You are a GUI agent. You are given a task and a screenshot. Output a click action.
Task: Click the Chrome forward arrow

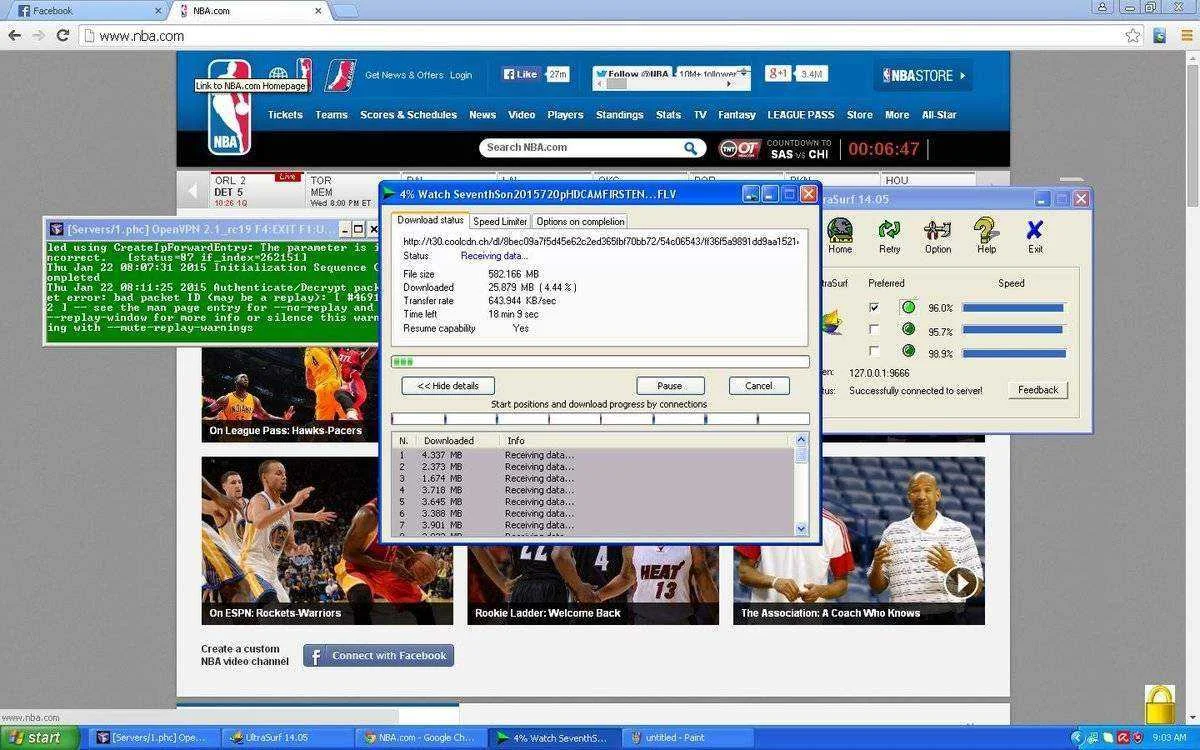pos(38,35)
